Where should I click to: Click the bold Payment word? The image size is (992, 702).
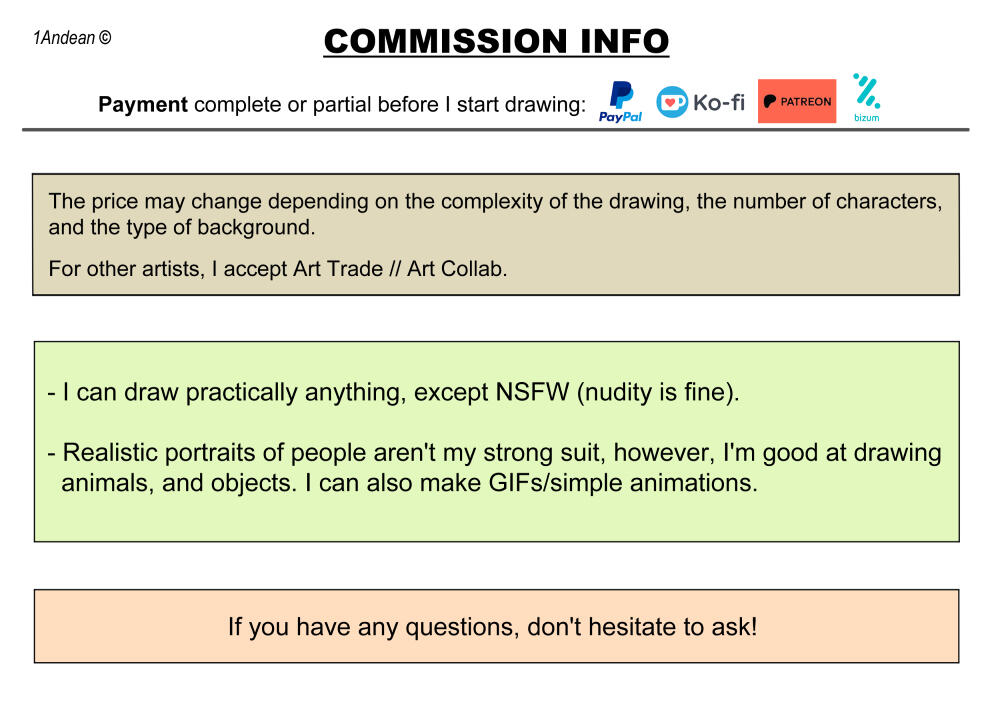tap(143, 104)
